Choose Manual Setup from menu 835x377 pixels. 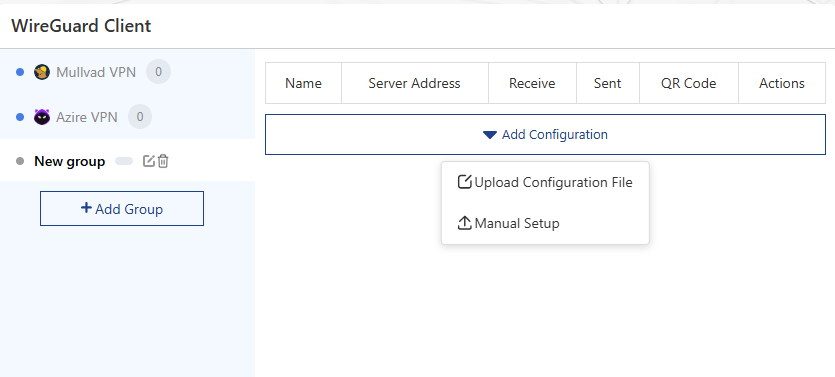pos(545,223)
